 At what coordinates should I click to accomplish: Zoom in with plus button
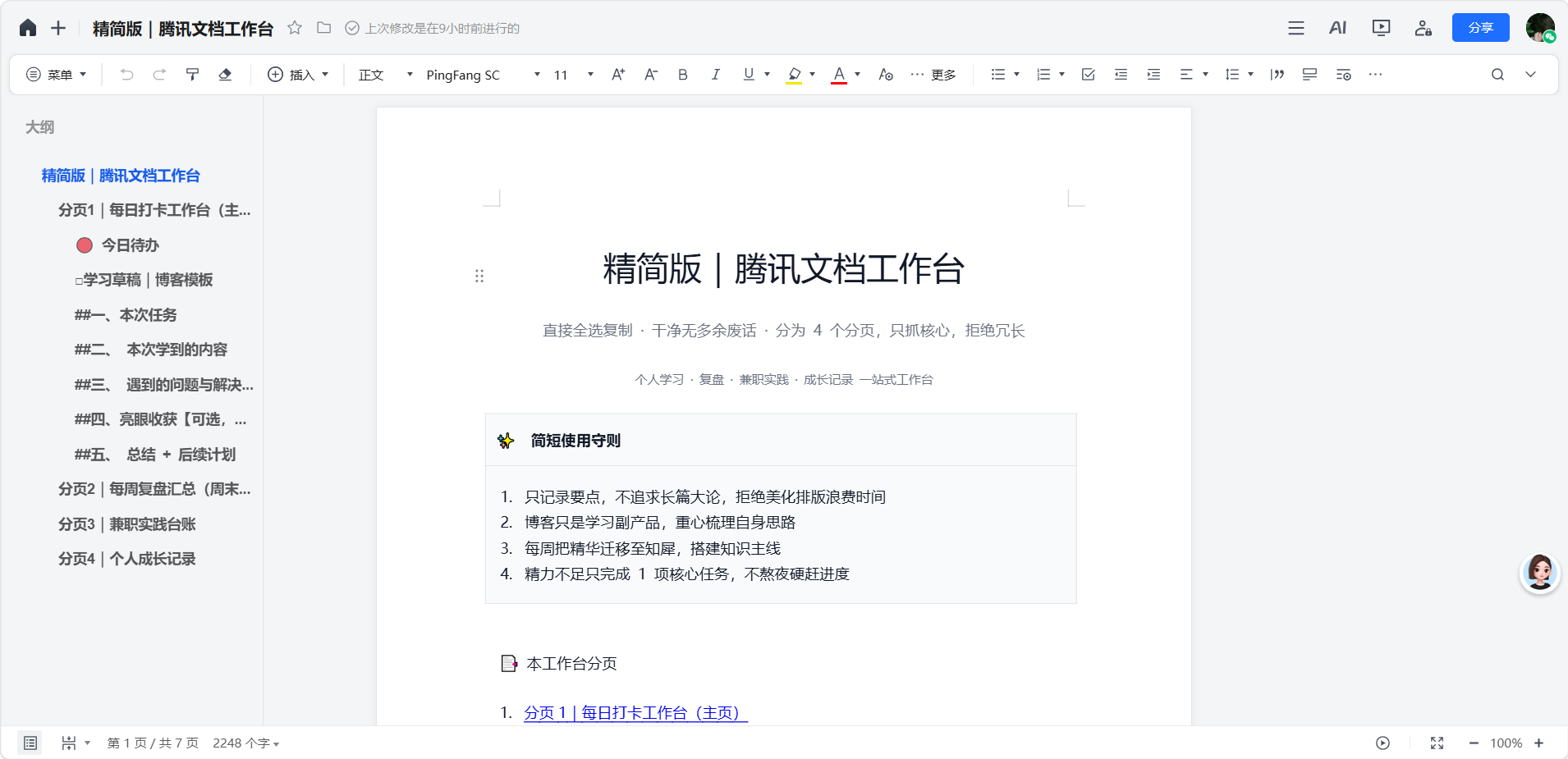click(1539, 743)
